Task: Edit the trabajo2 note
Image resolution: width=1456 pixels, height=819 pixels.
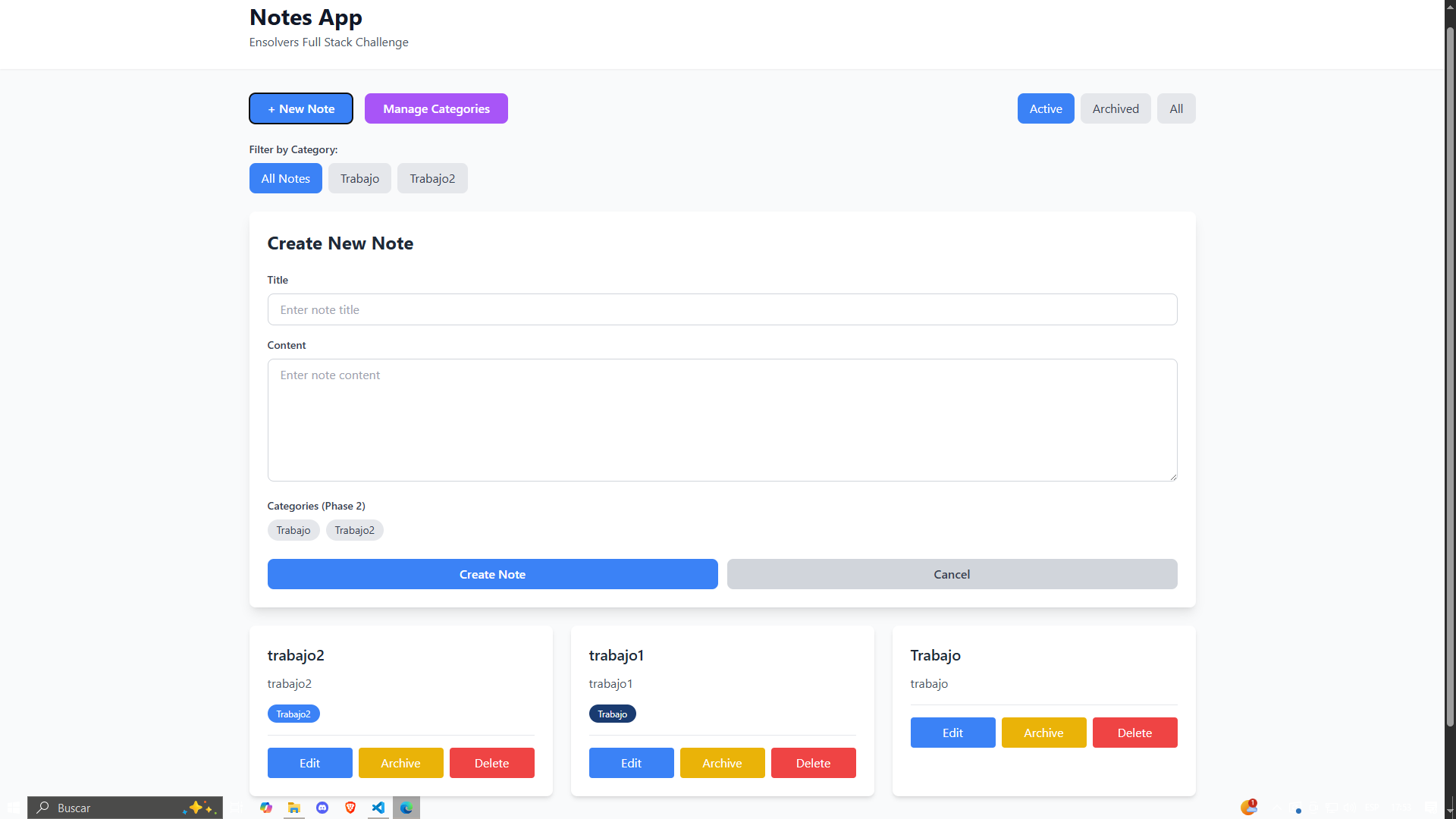Action: (310, 763)
